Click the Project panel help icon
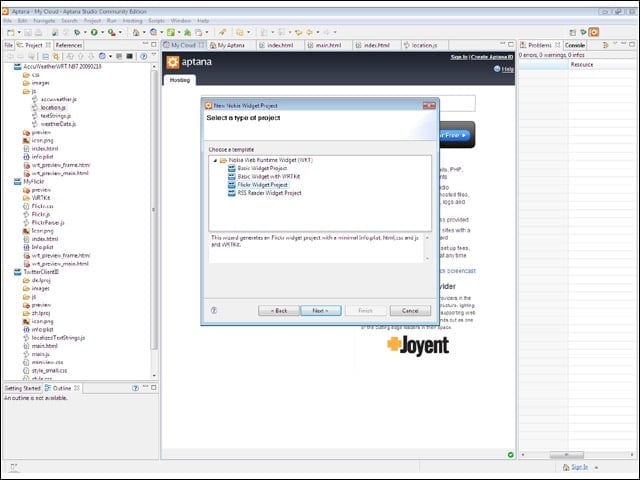 [144, 56]
